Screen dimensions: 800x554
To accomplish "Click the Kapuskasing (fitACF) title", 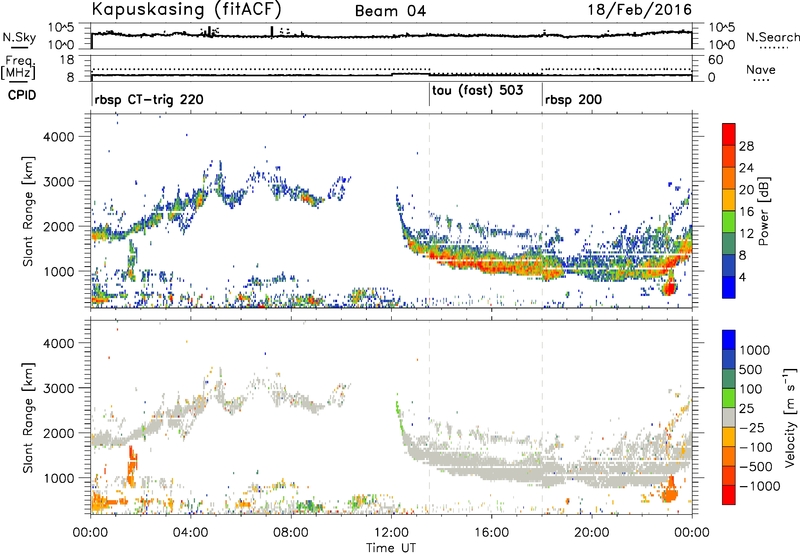I will coord(186,9).
